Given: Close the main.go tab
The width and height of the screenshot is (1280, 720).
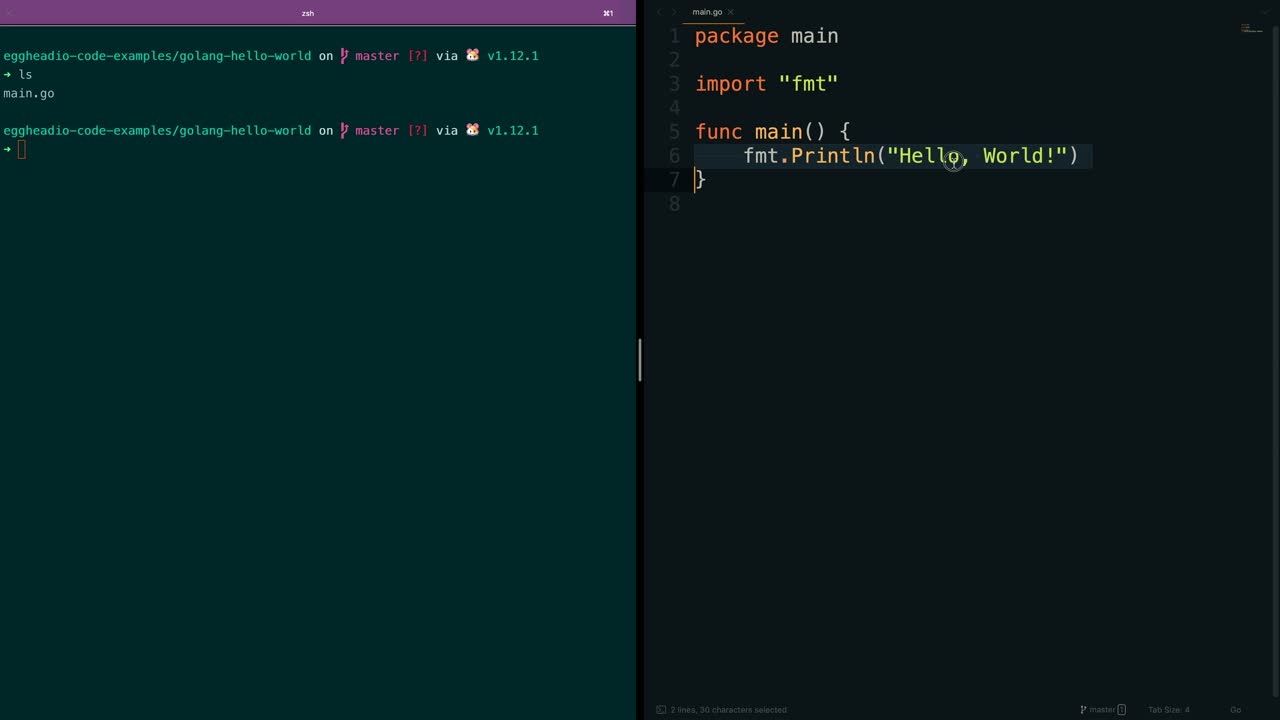Looking at the screenshot, I should click(731, 12).
